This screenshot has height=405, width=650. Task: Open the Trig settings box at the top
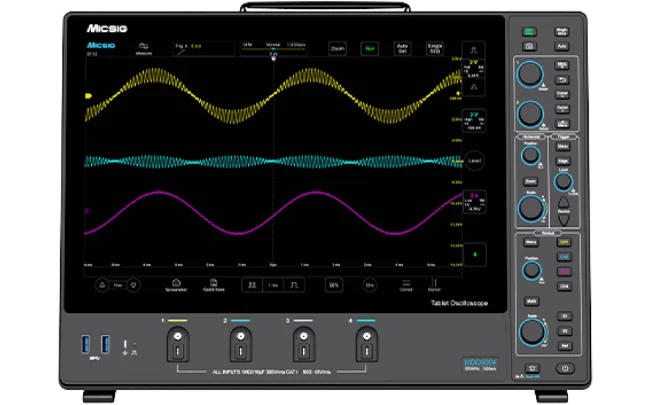pyautogui.click(x=203, y=49)
